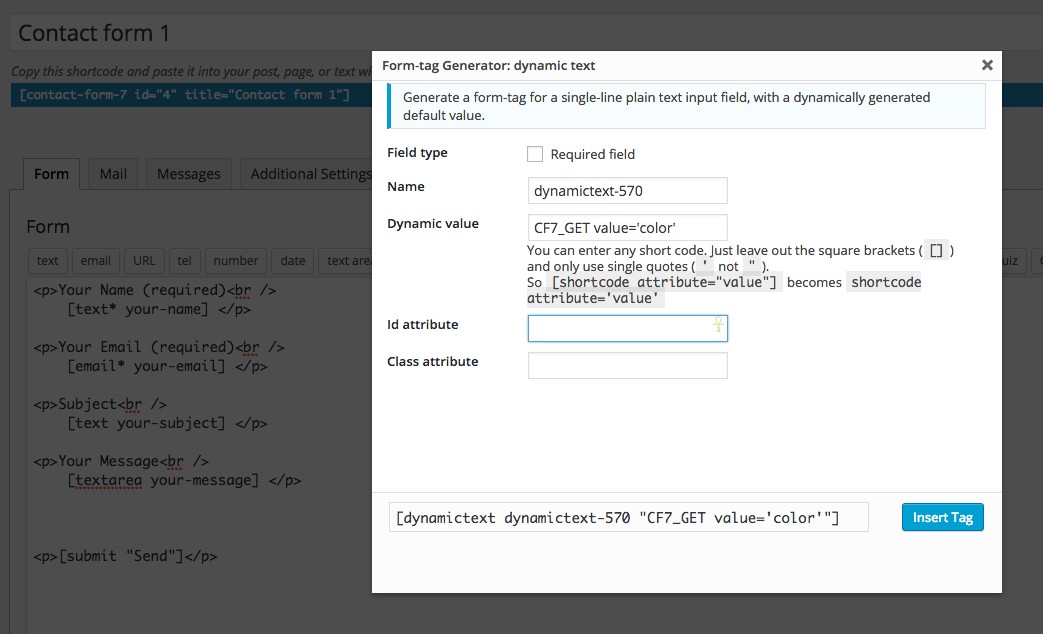
Task: Open the Messages tab
Action: pyautogui.click(x=188, y=174)
